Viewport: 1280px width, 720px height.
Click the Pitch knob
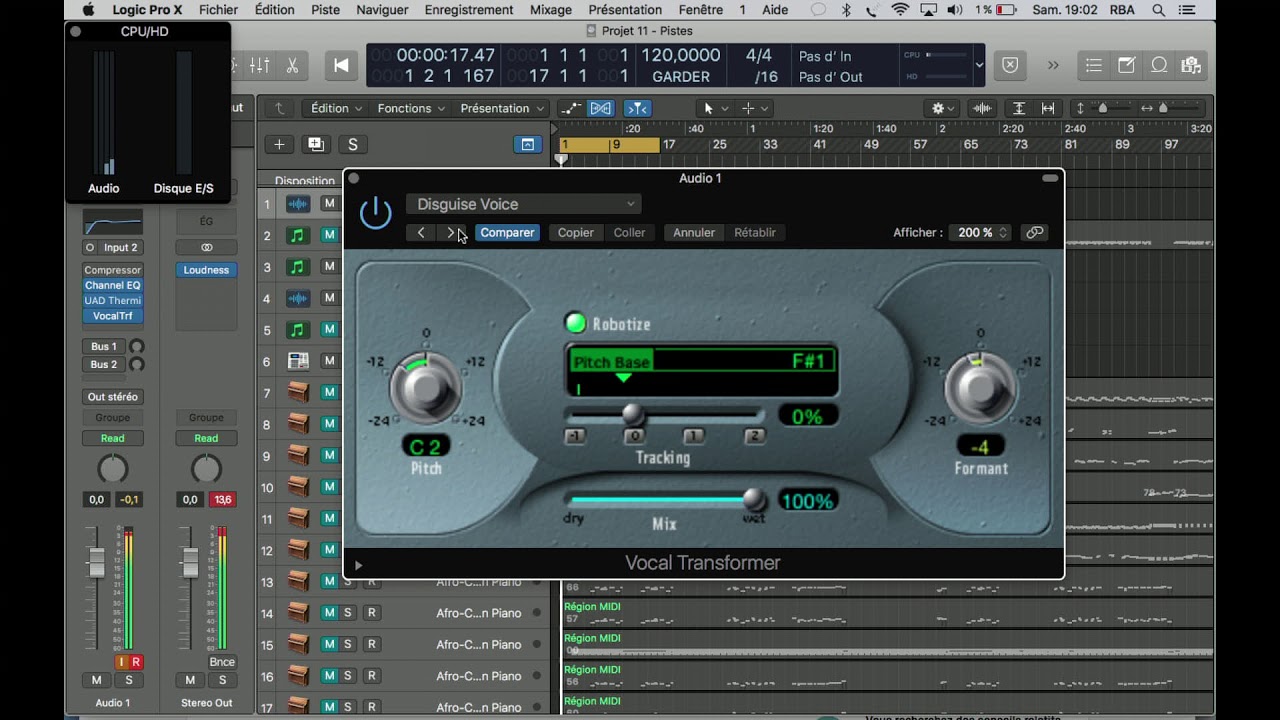click(x=426, y=388)
